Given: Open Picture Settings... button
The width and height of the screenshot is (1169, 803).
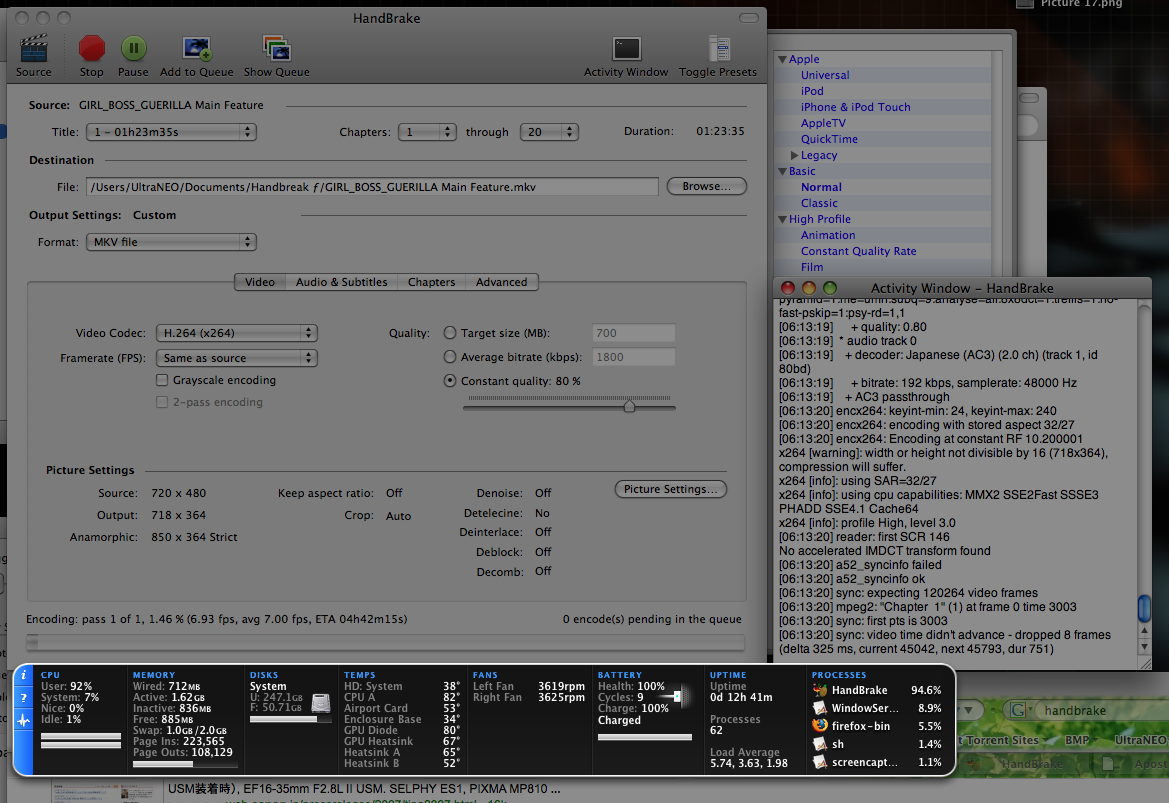Looking at the screenshot, I should [670, 489].
